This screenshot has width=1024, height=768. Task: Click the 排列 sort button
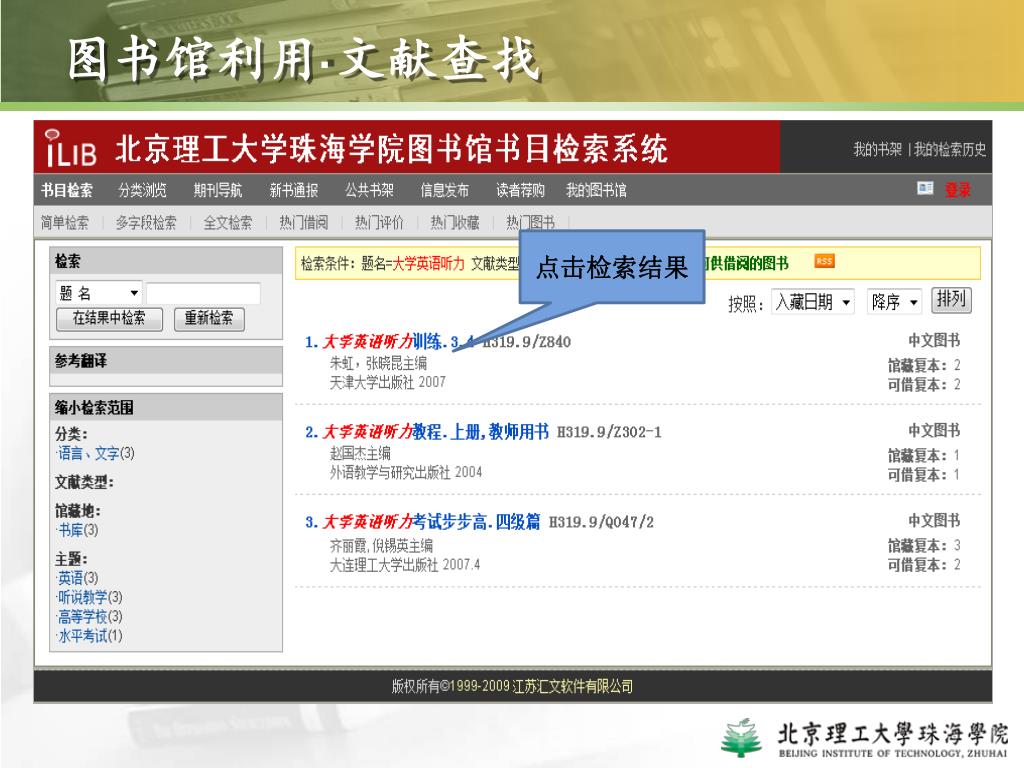(951, 300)
